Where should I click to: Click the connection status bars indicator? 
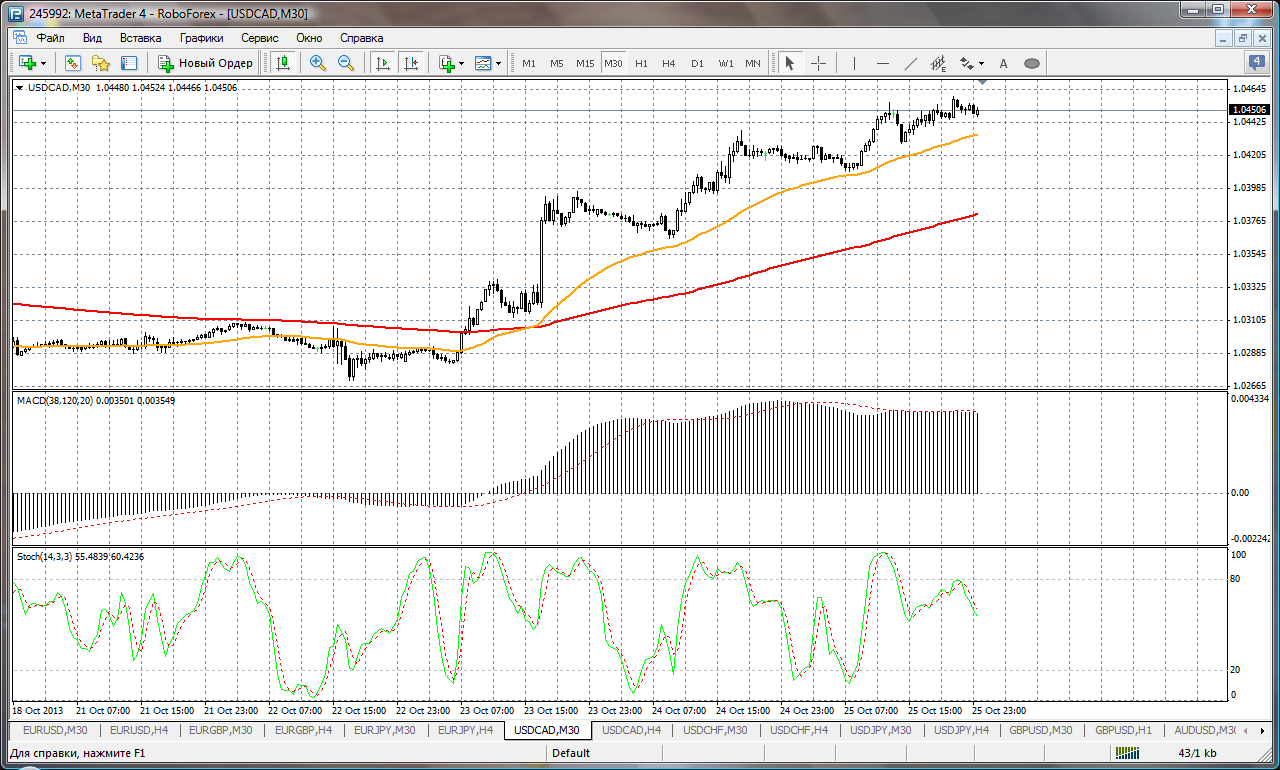(x=1129, y=752)
